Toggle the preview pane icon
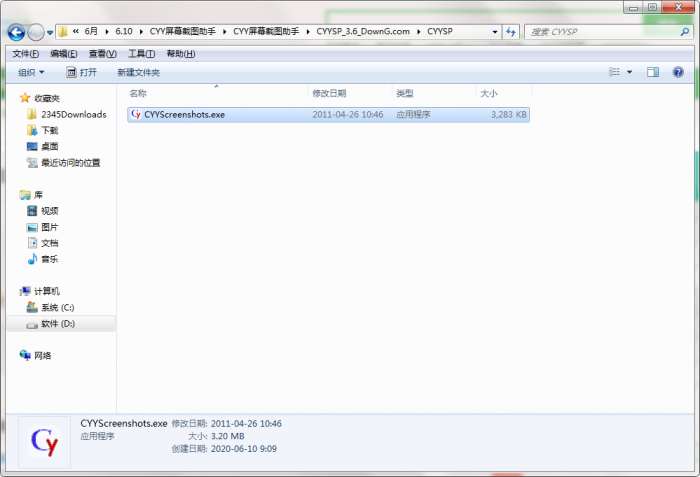The width and height of the screenshot is (700, 477). 653,72
